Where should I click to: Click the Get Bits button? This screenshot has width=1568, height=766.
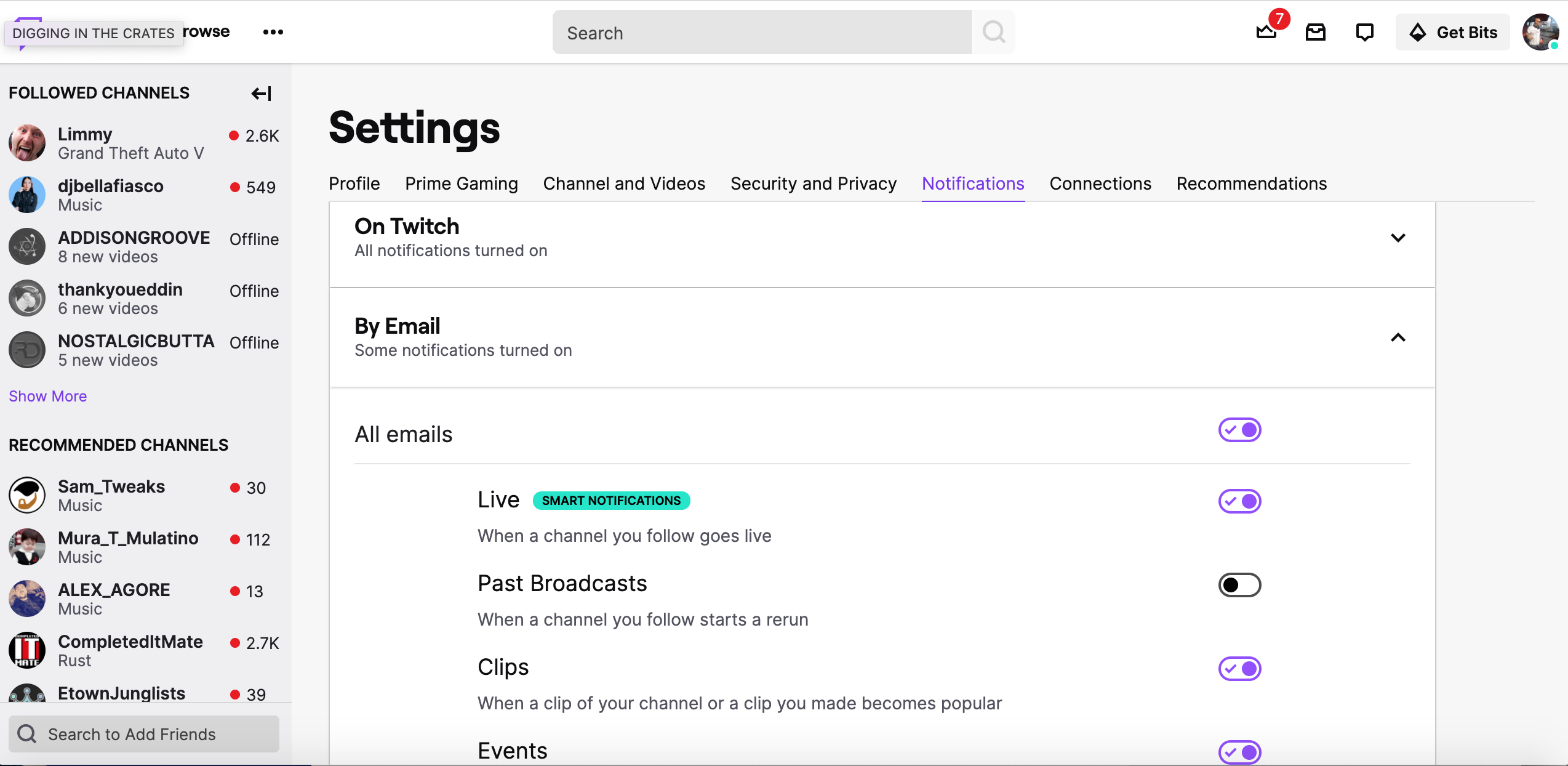(1452, 32)
